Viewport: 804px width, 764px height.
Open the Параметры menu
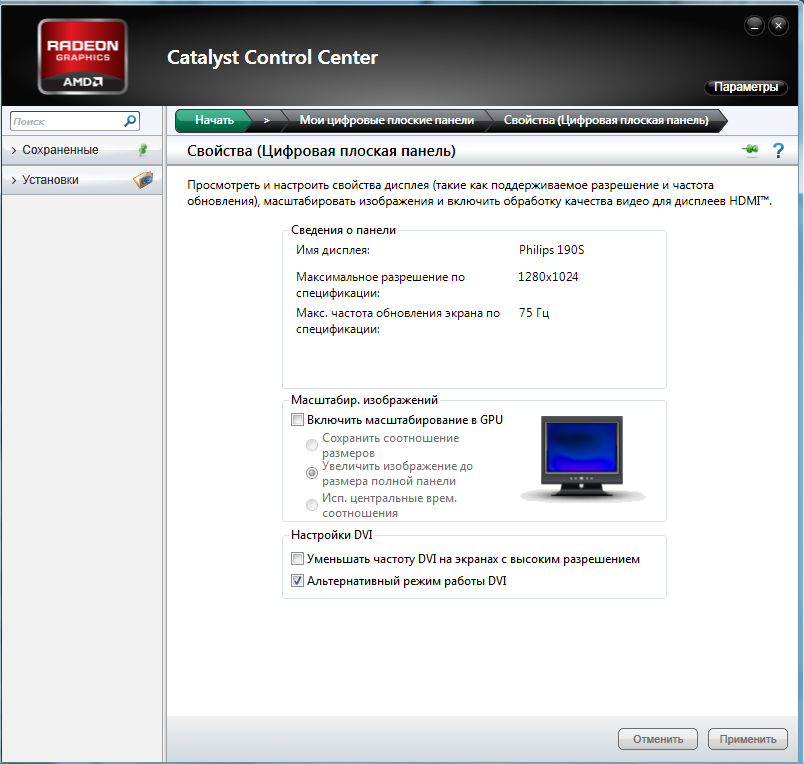746,87
